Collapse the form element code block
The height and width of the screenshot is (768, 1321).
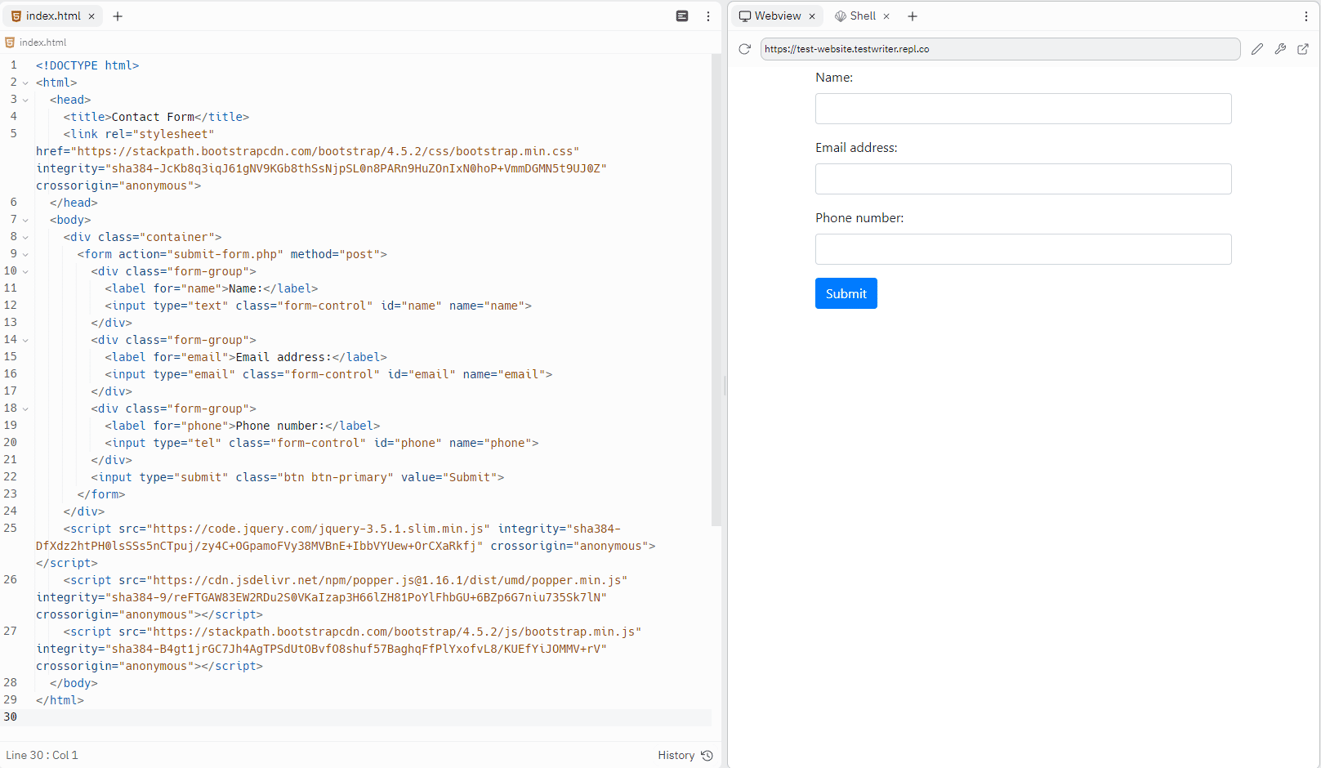coord(25,253)
